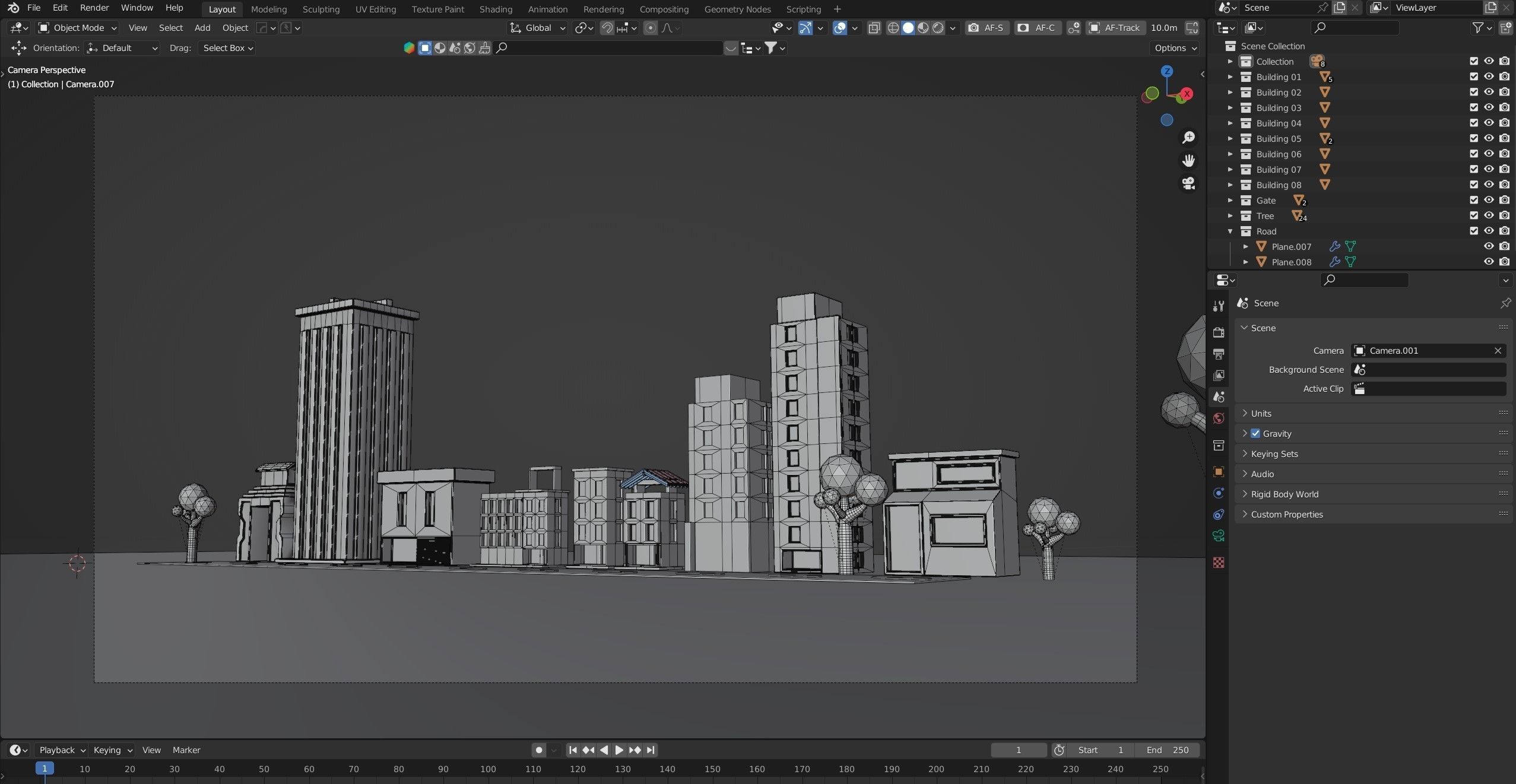Click the AF-S camera button

click(987, 28)
